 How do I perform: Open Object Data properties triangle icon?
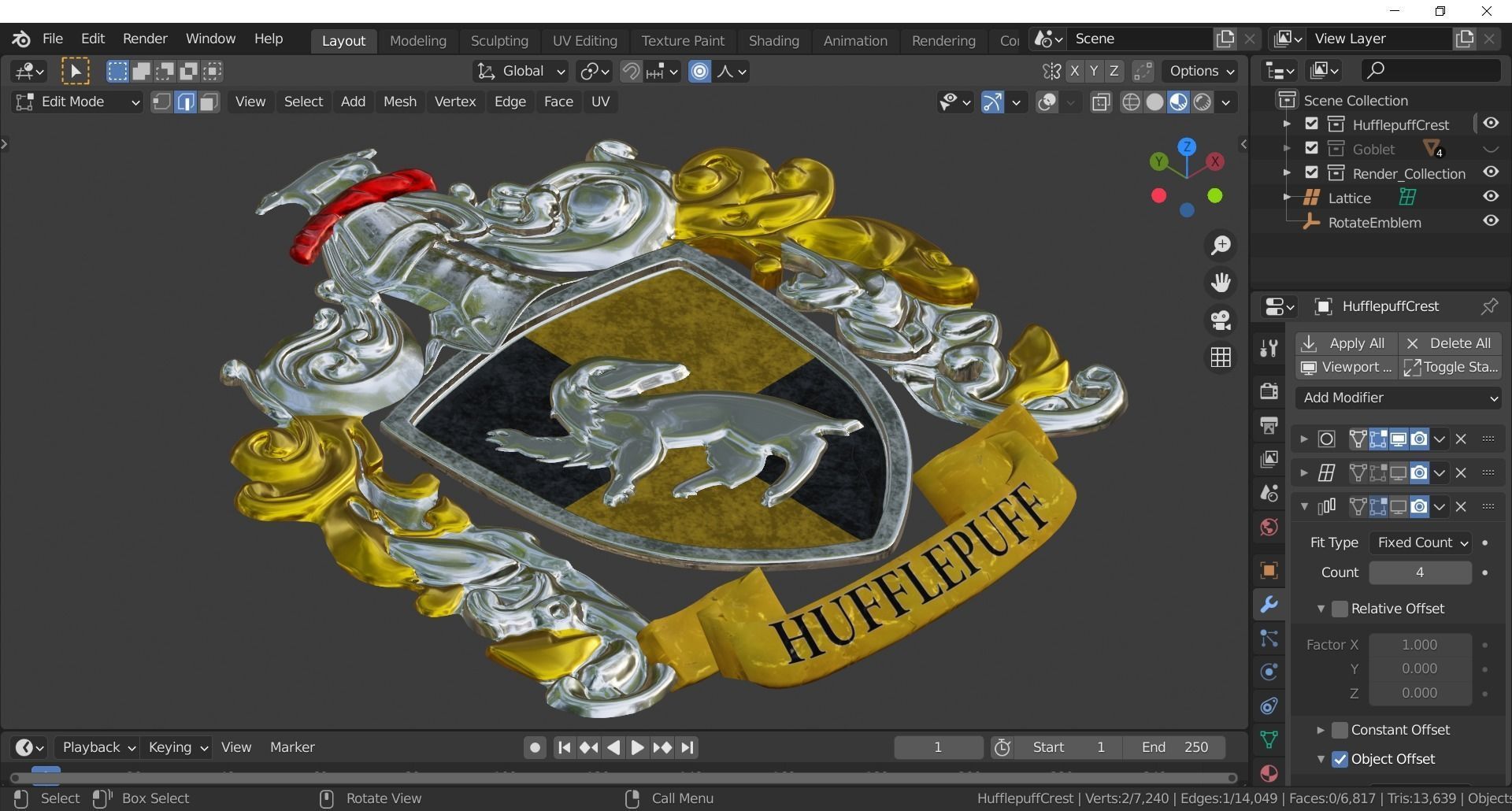coord(1269,739)
